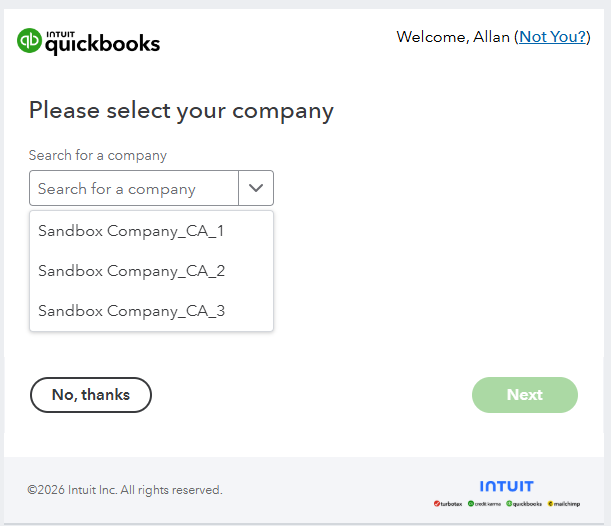Click the Credit Karma icon in footer
611x526 pixels.
pos(484,503)
